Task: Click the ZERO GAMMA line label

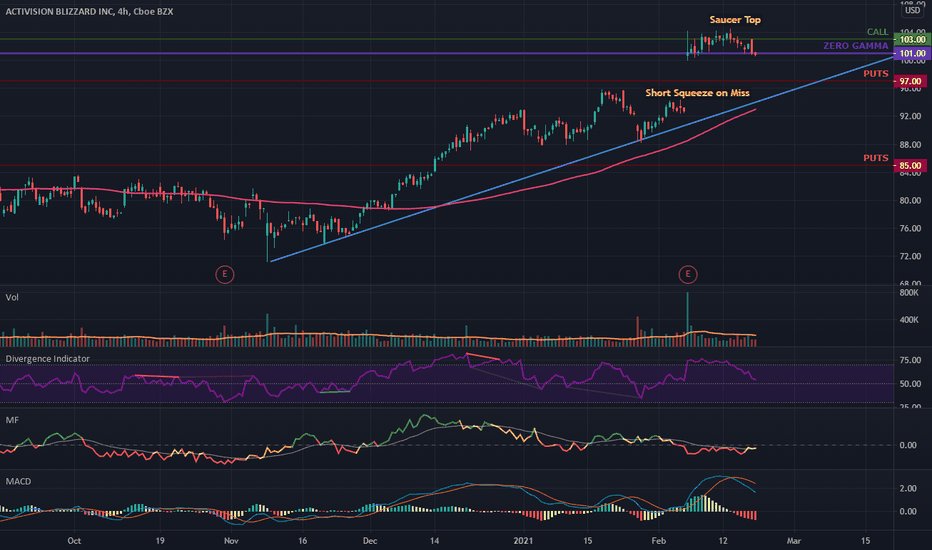Action: 856,46
